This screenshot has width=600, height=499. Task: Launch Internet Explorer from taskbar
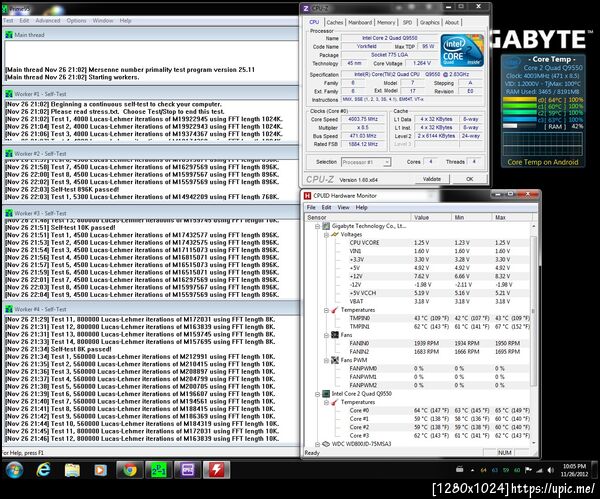(43, 470)
